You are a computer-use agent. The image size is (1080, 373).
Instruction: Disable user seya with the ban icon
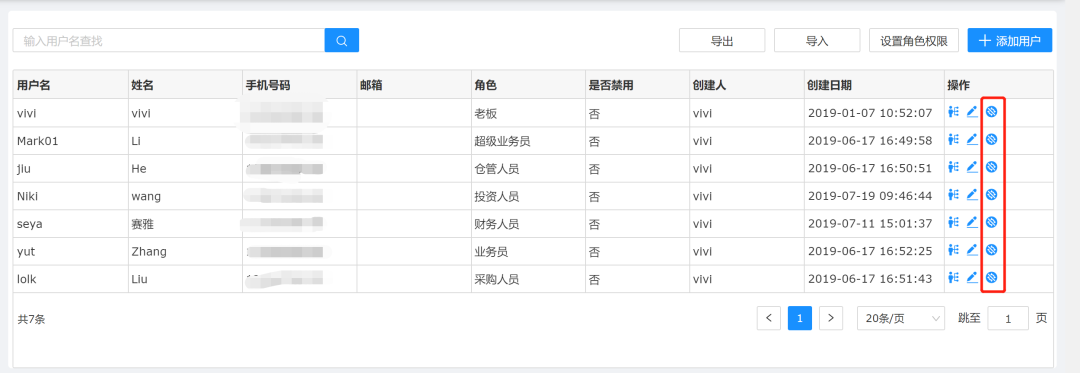991,222
